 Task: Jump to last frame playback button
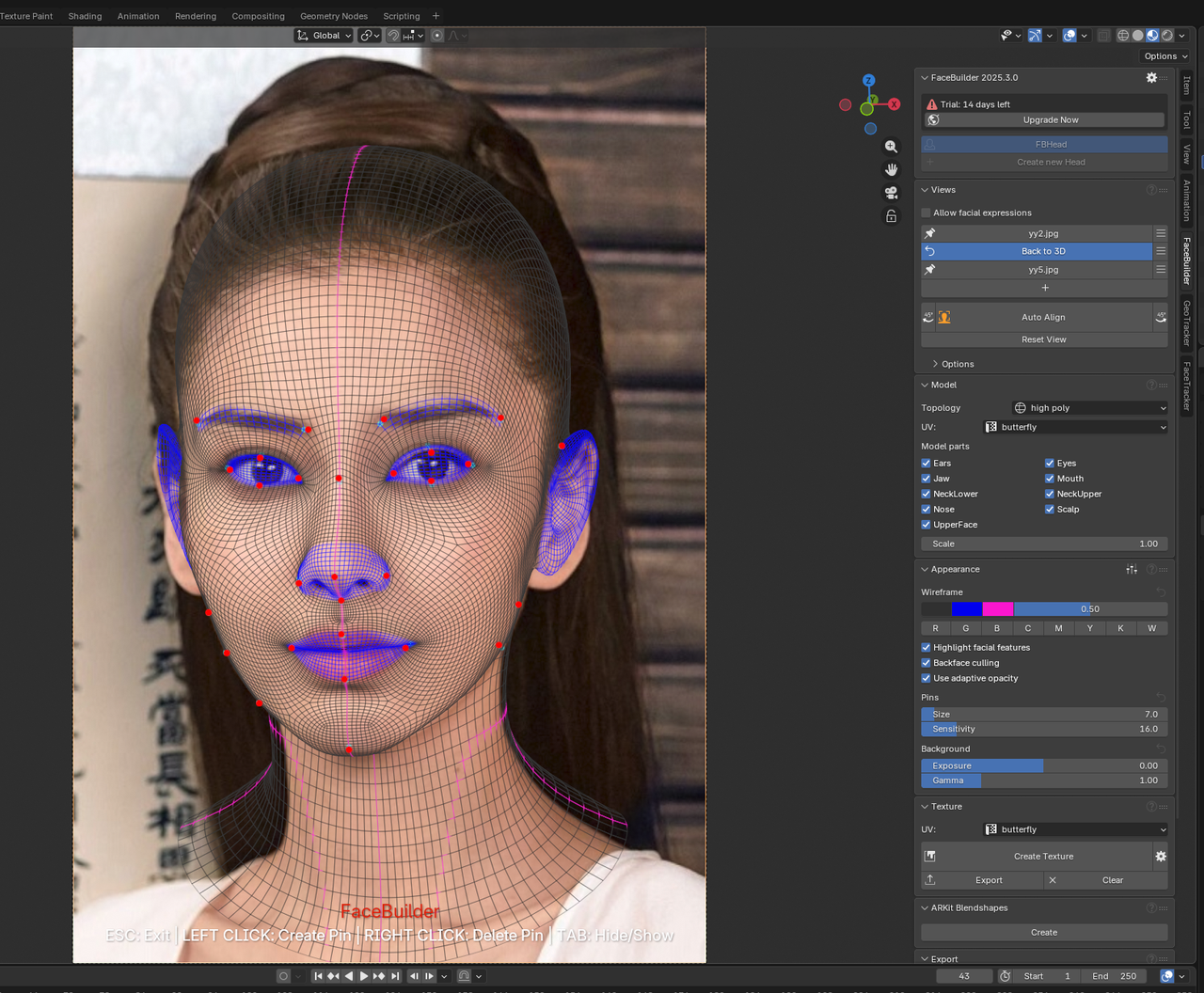click(x=395, y=976)
